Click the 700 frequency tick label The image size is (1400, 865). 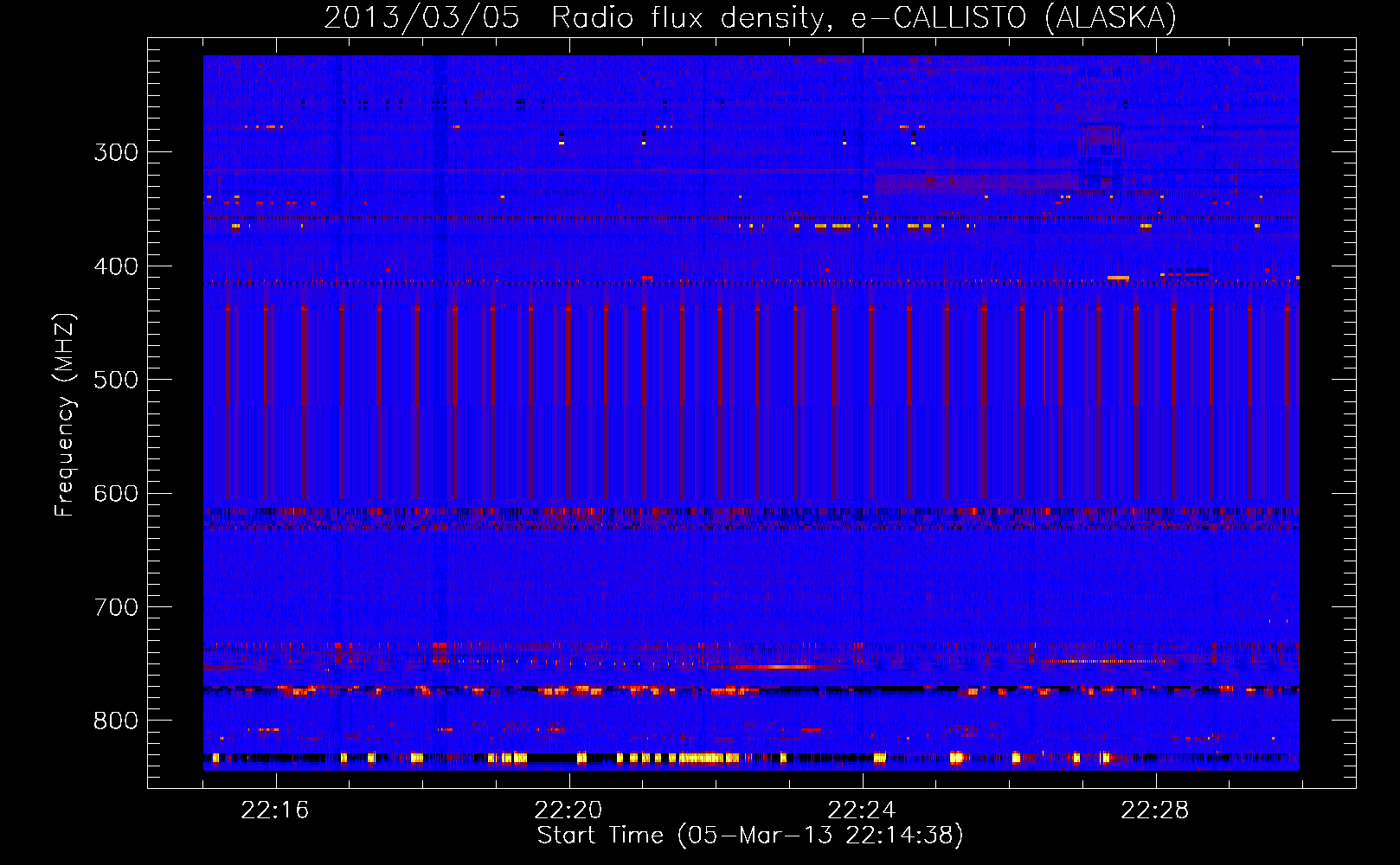pos(116,607)
